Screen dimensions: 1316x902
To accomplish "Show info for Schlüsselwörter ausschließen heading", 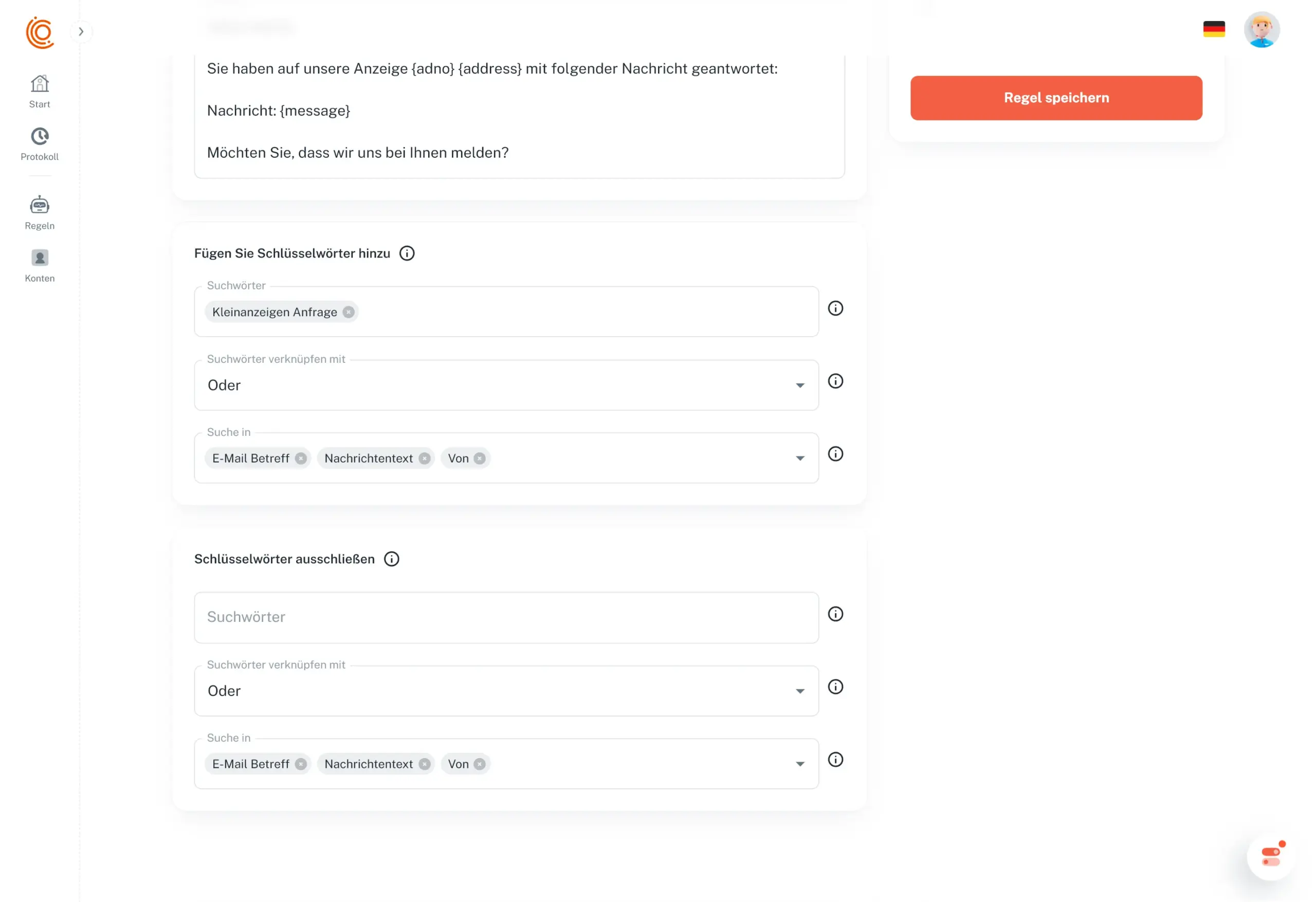I will [x=391, y=559].
